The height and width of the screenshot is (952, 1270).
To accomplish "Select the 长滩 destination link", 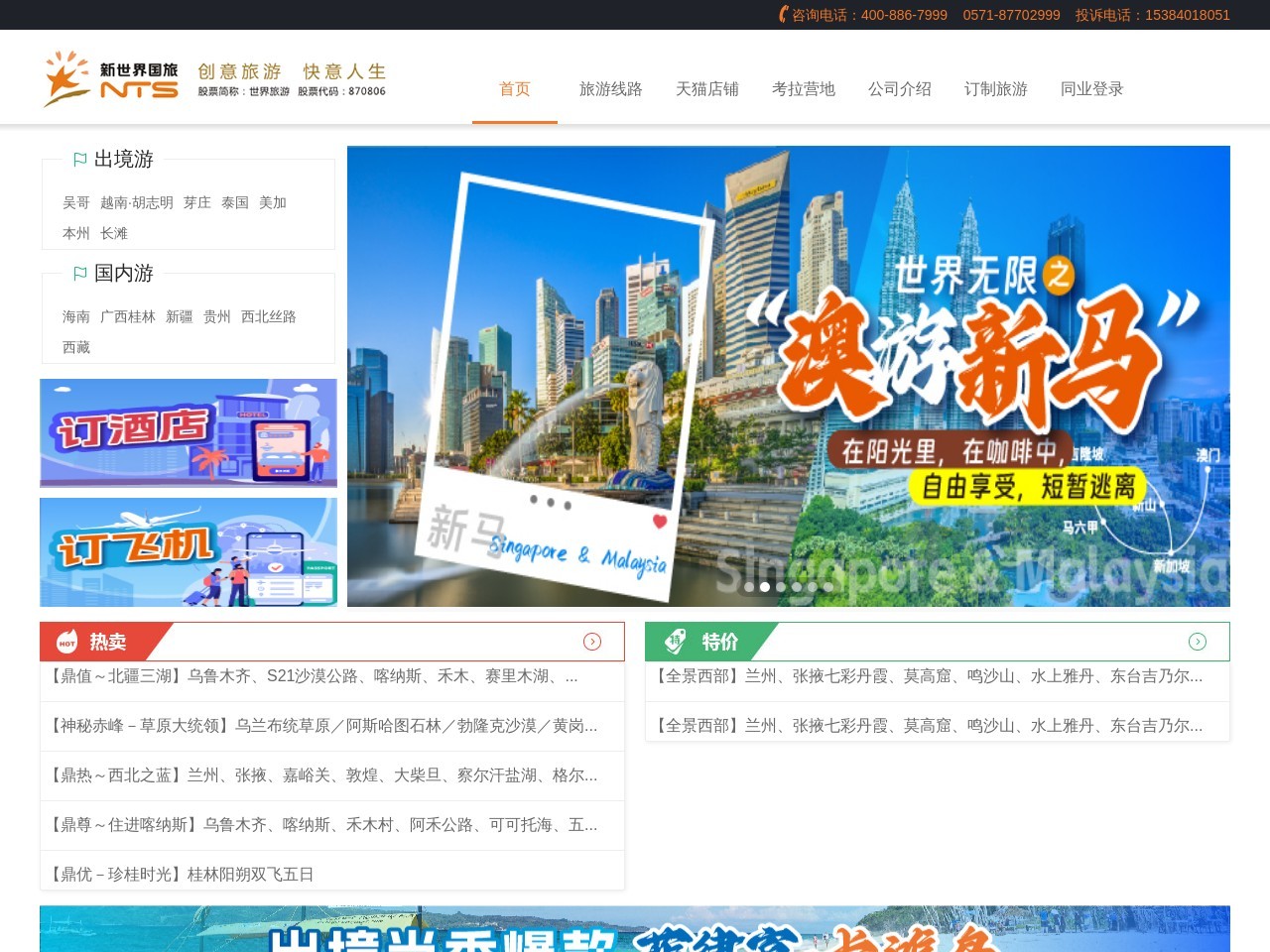I will (x=114, y=233).
